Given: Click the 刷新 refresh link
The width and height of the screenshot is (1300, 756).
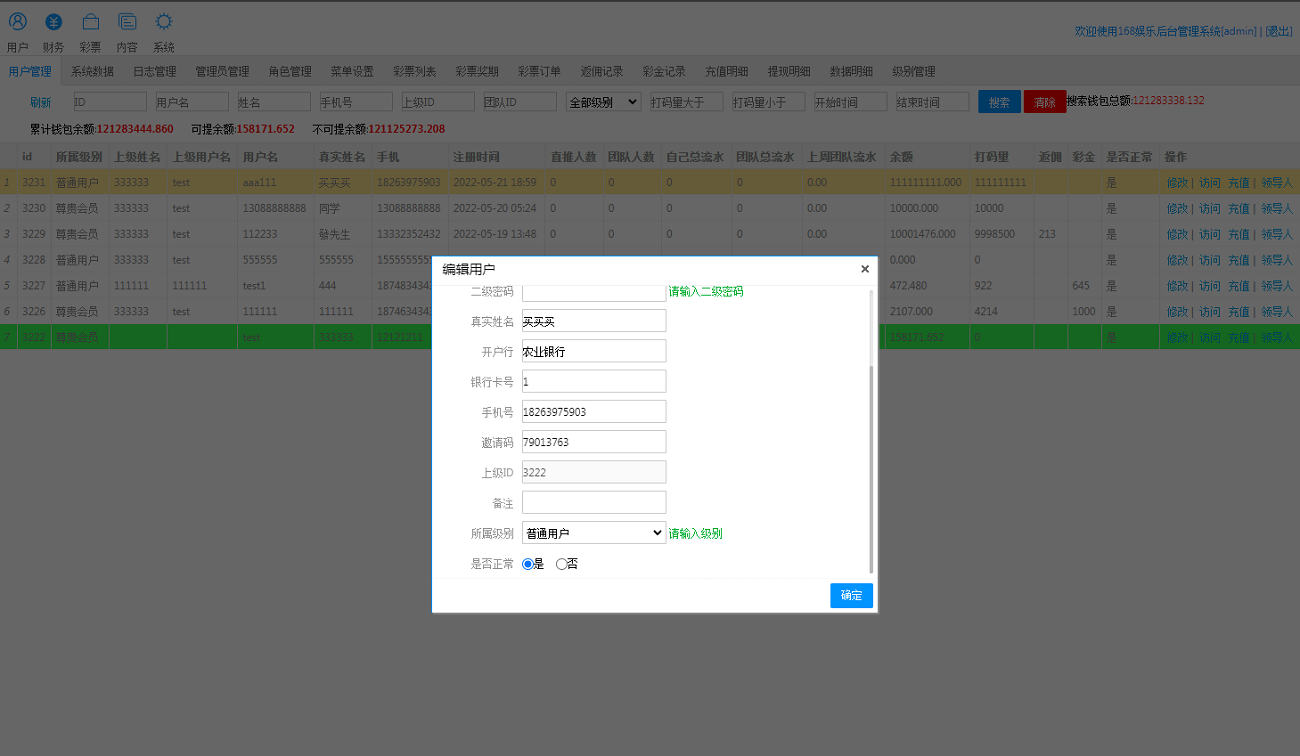Looking at the screenshot, I should point(40,102).
